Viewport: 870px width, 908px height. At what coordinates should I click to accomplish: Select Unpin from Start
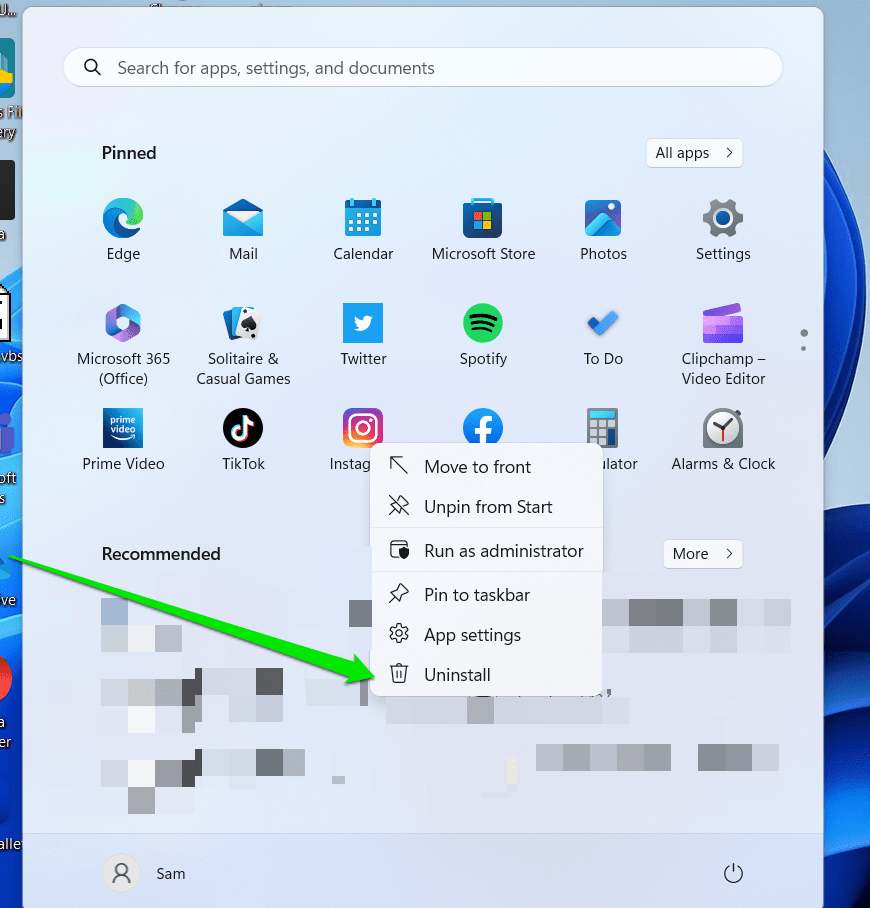point(487,507)
